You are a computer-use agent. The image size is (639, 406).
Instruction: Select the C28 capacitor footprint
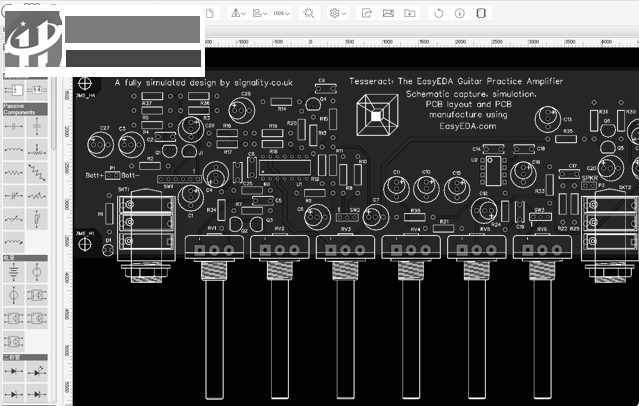[x=242, y=110]
